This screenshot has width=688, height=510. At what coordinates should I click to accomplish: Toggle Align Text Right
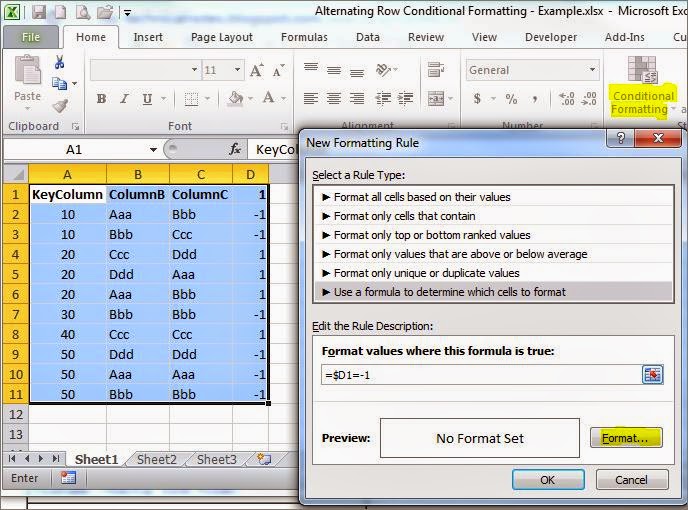(357, 98)
